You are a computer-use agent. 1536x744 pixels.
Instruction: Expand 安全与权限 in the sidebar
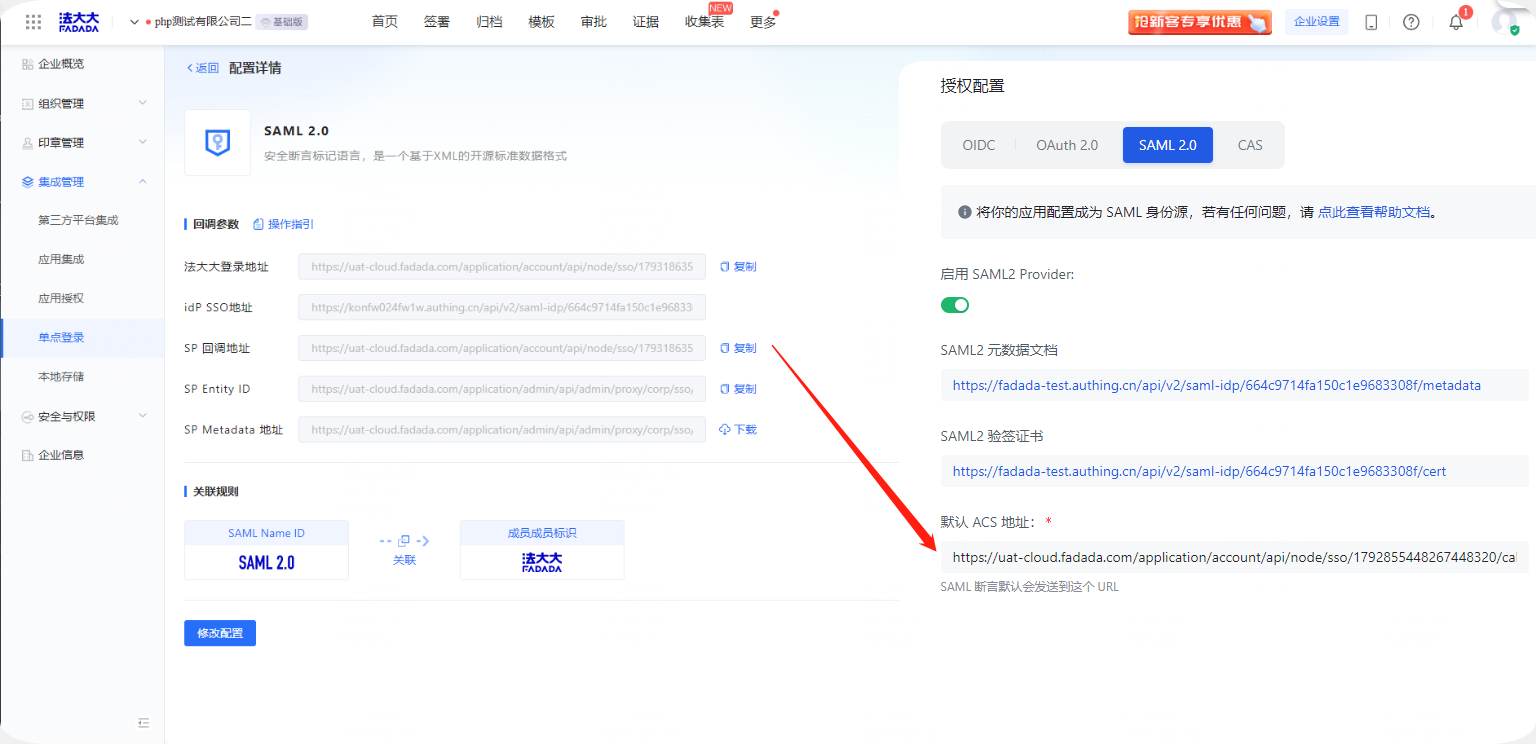(x=82, y=416)
